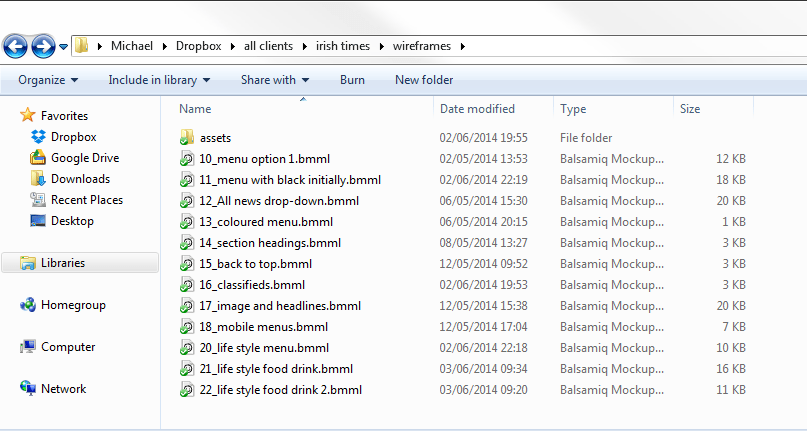
Task: Click file icon of '15_back to top.bmml'
Action: (186, 264)
